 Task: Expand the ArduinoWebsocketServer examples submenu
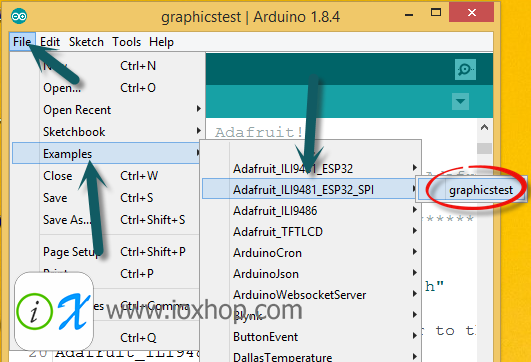click(x=311, y=295)
